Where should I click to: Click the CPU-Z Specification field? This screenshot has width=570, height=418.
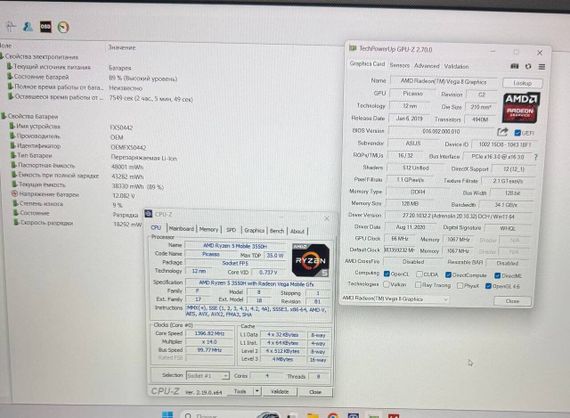coord(257,284)
